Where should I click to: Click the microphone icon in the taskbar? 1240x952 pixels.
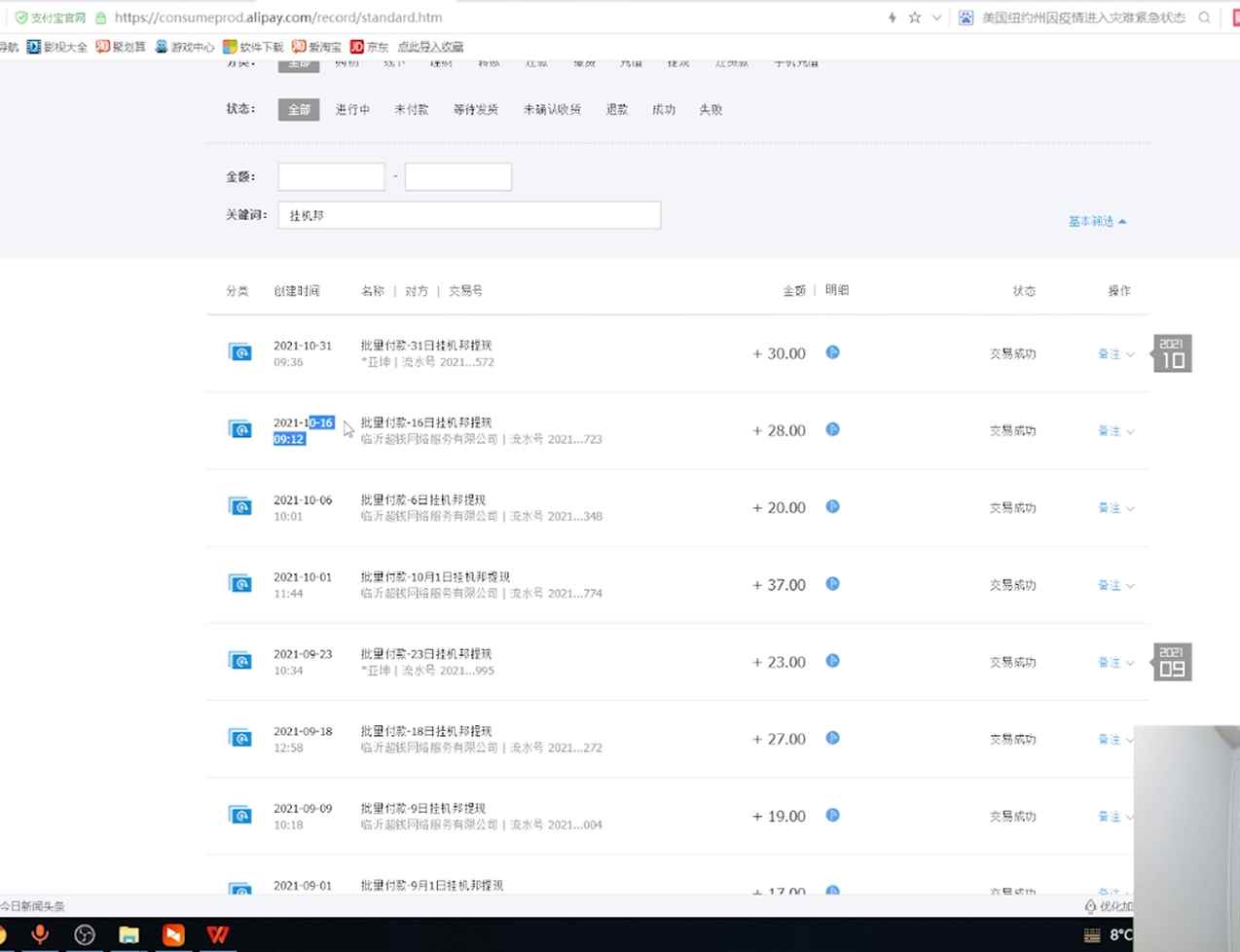(40, 934)
